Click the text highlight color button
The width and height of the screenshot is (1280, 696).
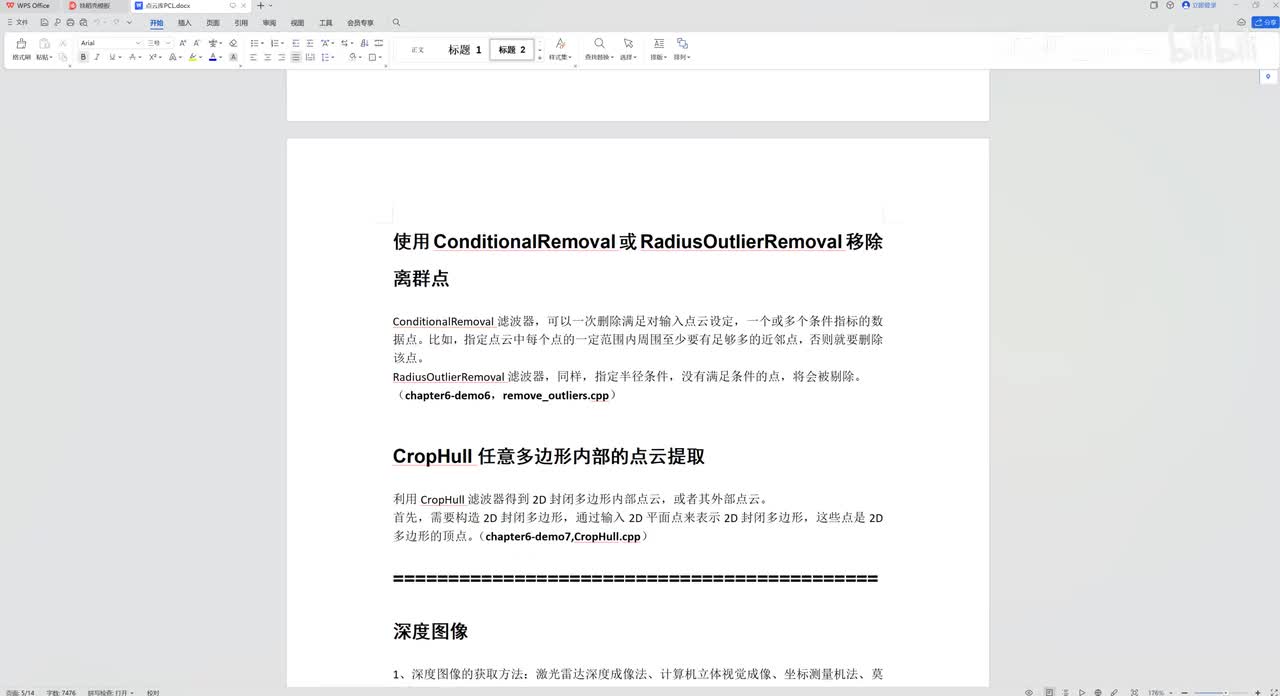[192, 57]
